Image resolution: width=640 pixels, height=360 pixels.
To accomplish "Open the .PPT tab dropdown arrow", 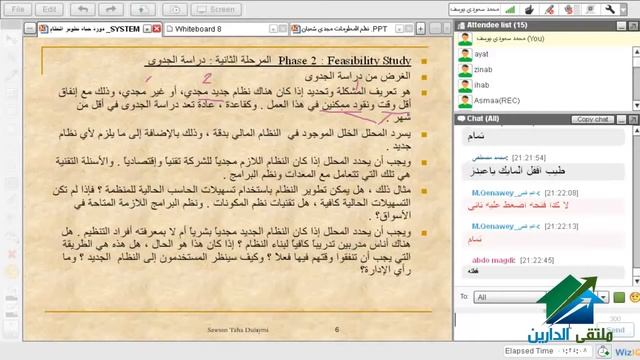I will pos(399,29).
